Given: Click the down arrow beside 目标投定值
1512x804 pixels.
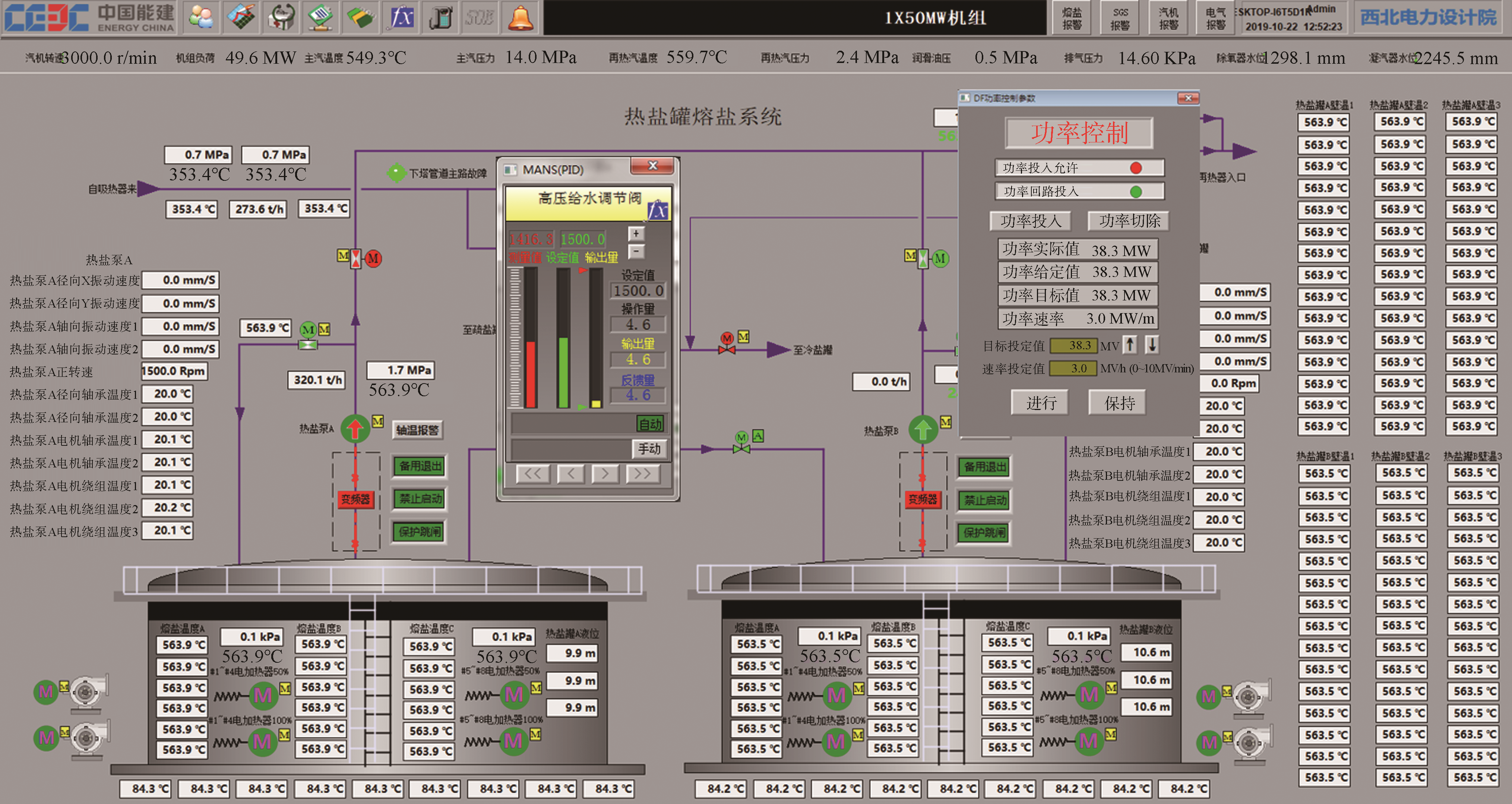Looking at the screenshot, I should click(1152, 345).
